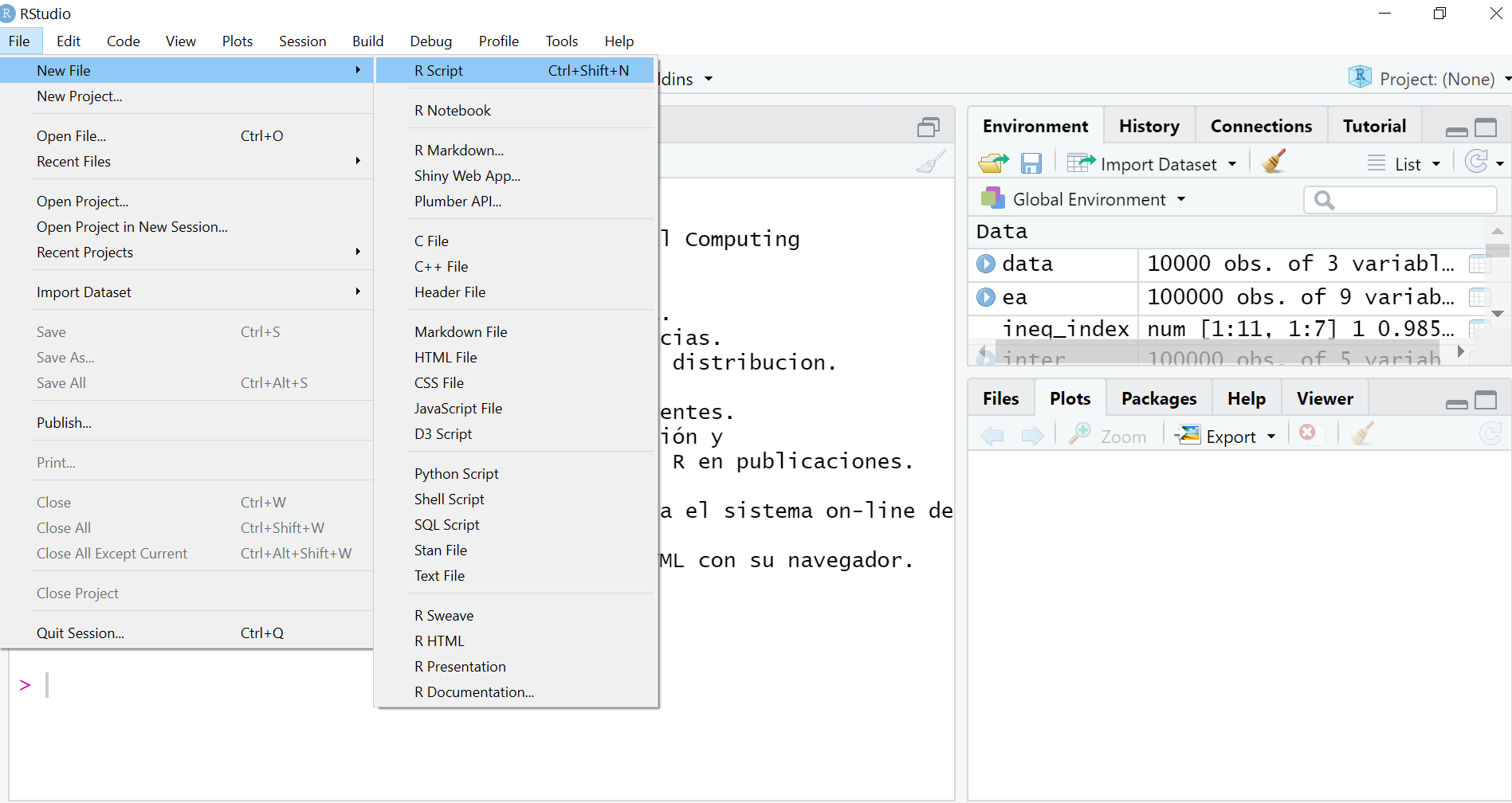Expand the data object blue arrow
The height and width of the screenshot is (803, 1512).
click(986, 264)
